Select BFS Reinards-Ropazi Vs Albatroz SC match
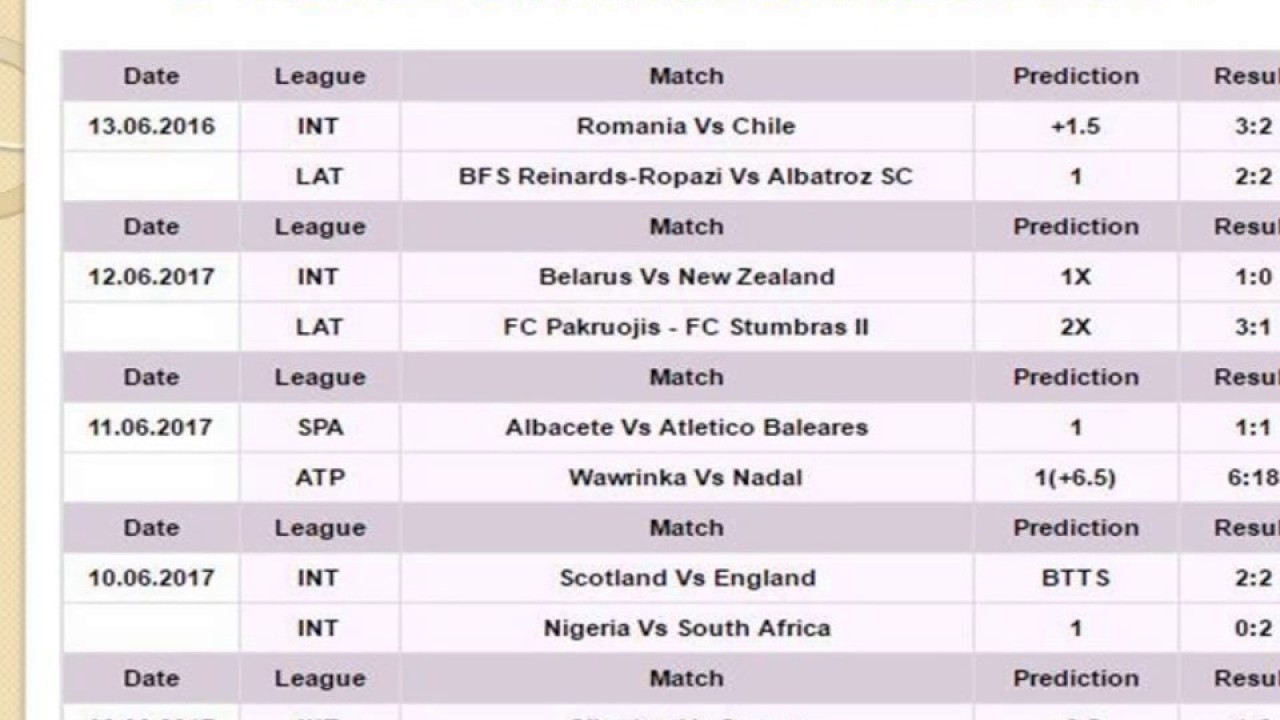The width and height of the screenshot is (1280, 720). click(x=686, y=177)
